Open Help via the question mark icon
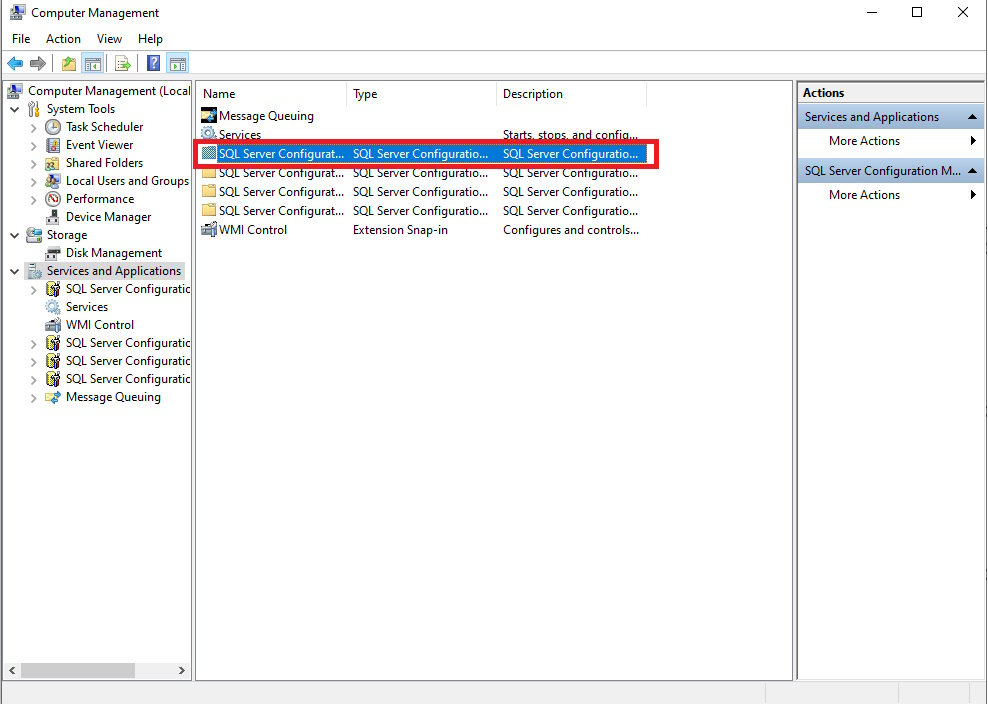 point(153,64)
